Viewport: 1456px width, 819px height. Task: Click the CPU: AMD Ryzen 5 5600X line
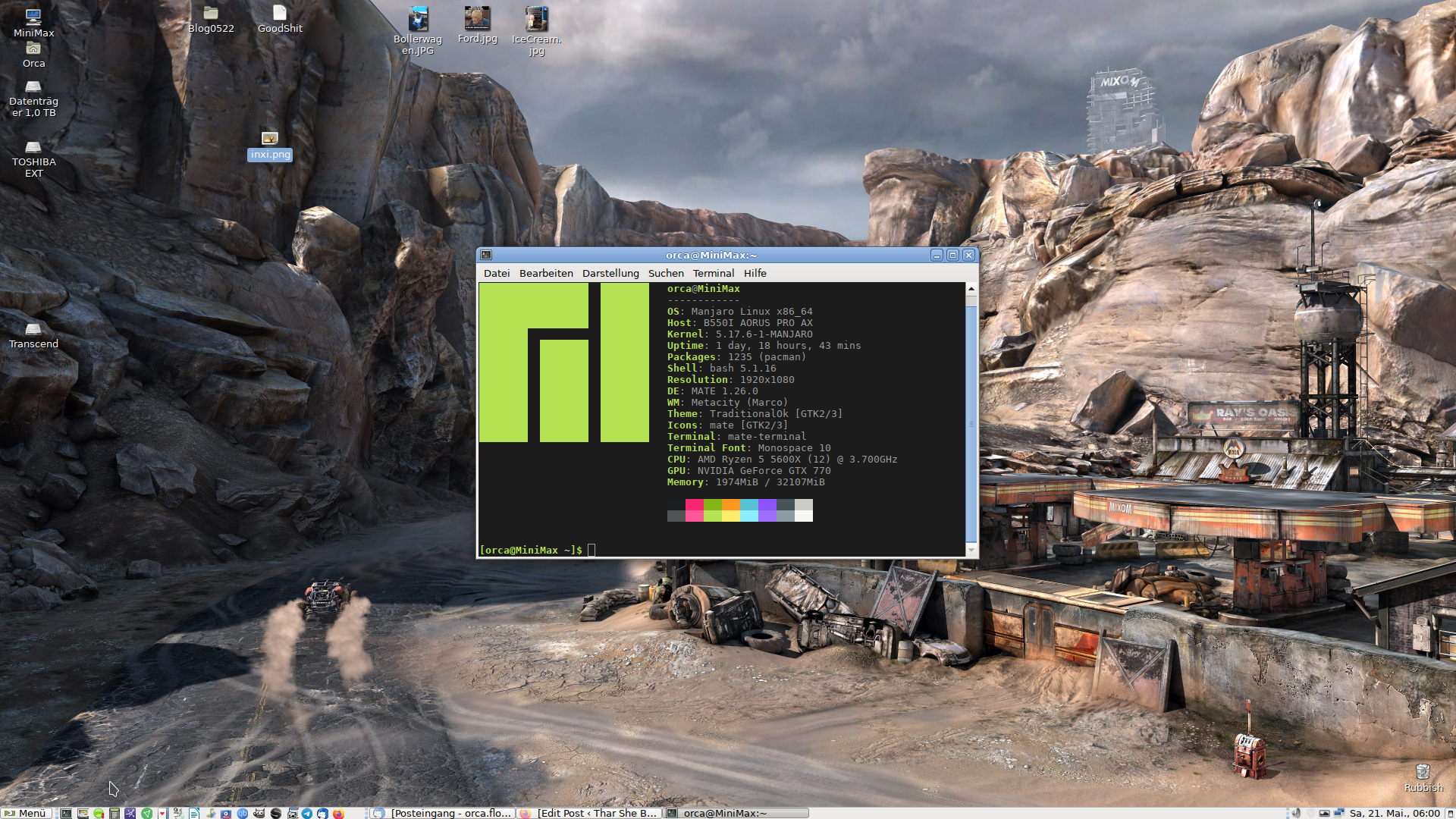tap(783, 460)
